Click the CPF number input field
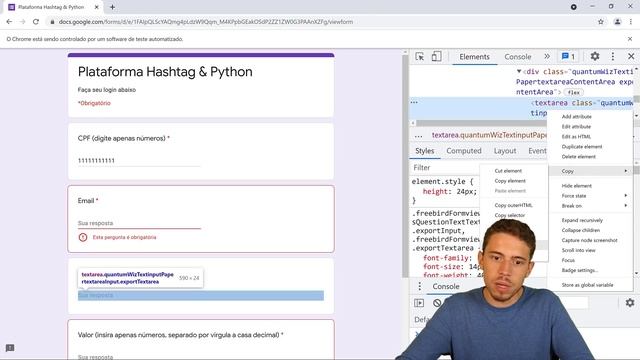The width and height of the screenshot is (640, 360). click(x=139, y=161)
